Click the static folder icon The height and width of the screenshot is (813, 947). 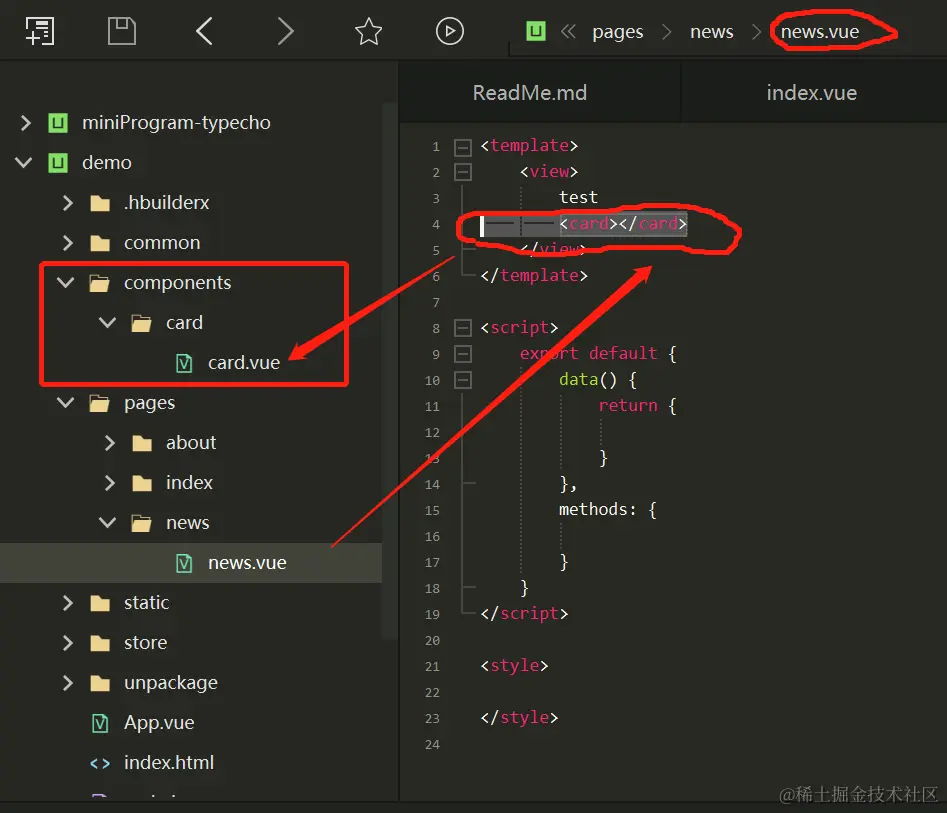[x=100, y=603]
